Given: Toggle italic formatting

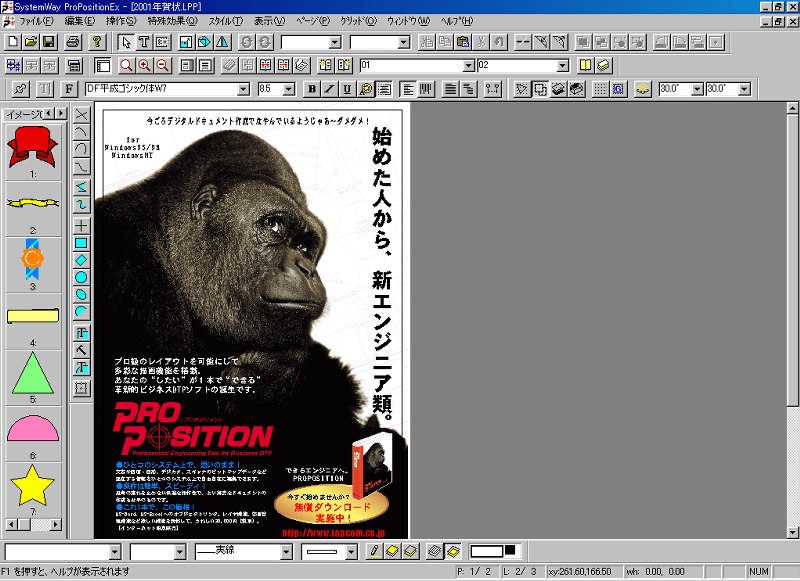Looking at the screenshot, I should coord(330,89).
